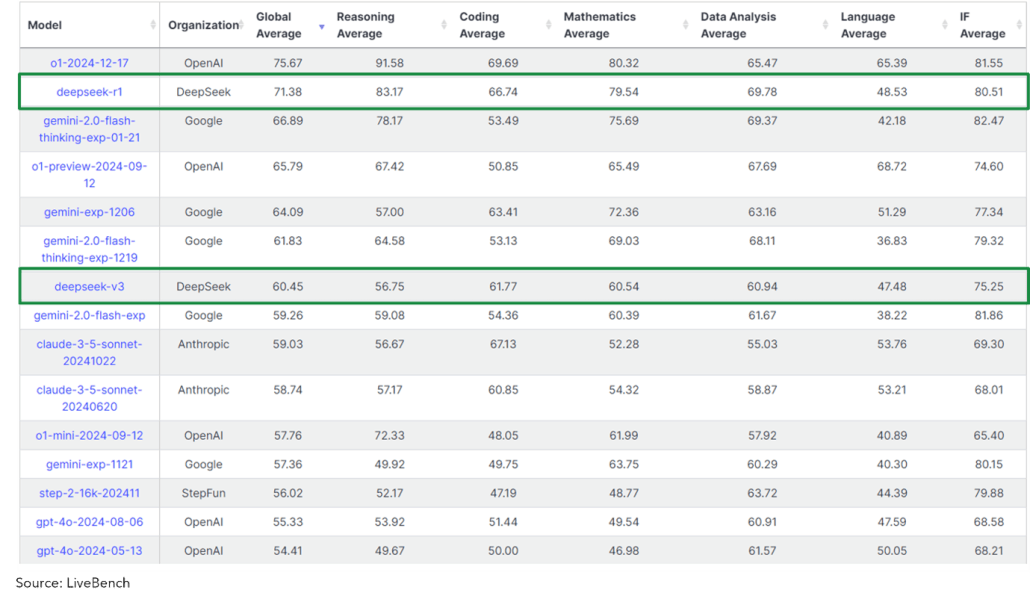Select Google organization in the gemini-exp-1206 row
Viewport: 1030px width, 599px height.
[x=204, y=212]
